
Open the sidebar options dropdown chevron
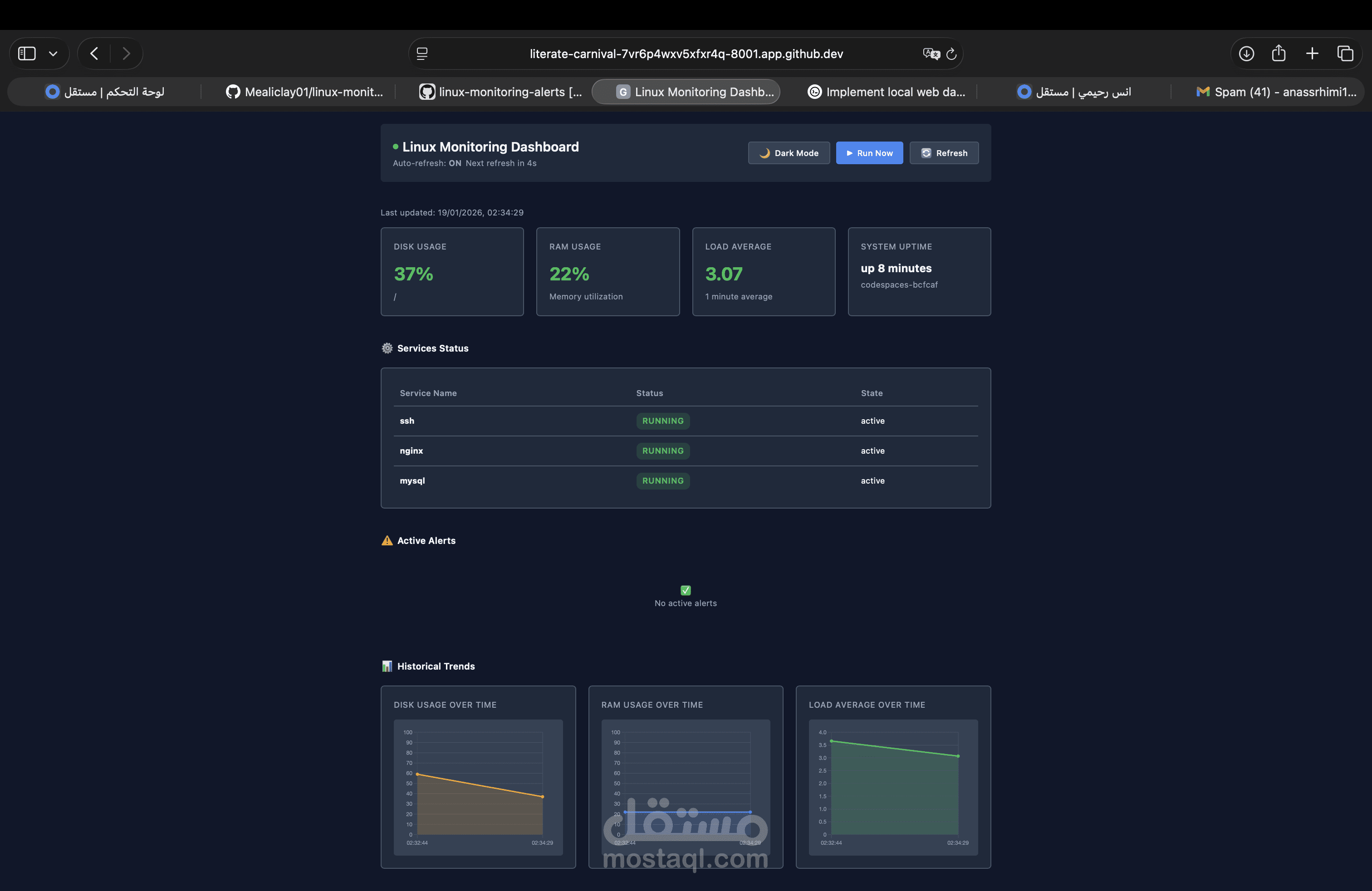point(53,54)
